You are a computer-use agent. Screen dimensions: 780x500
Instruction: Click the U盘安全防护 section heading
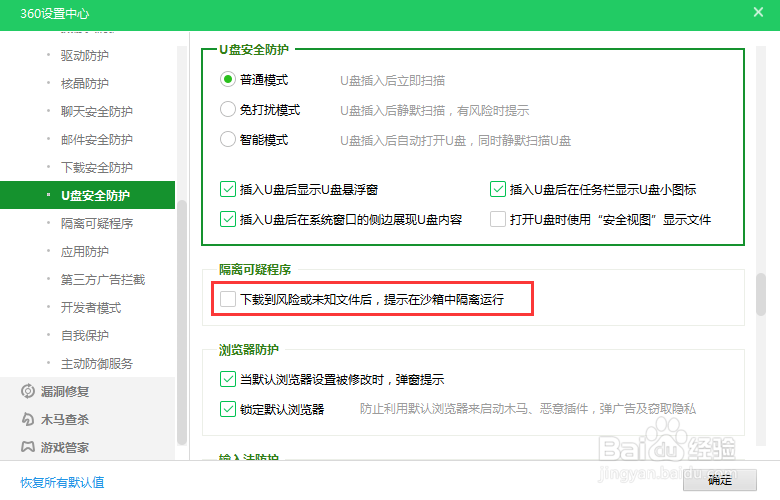(x=254, y=49)
